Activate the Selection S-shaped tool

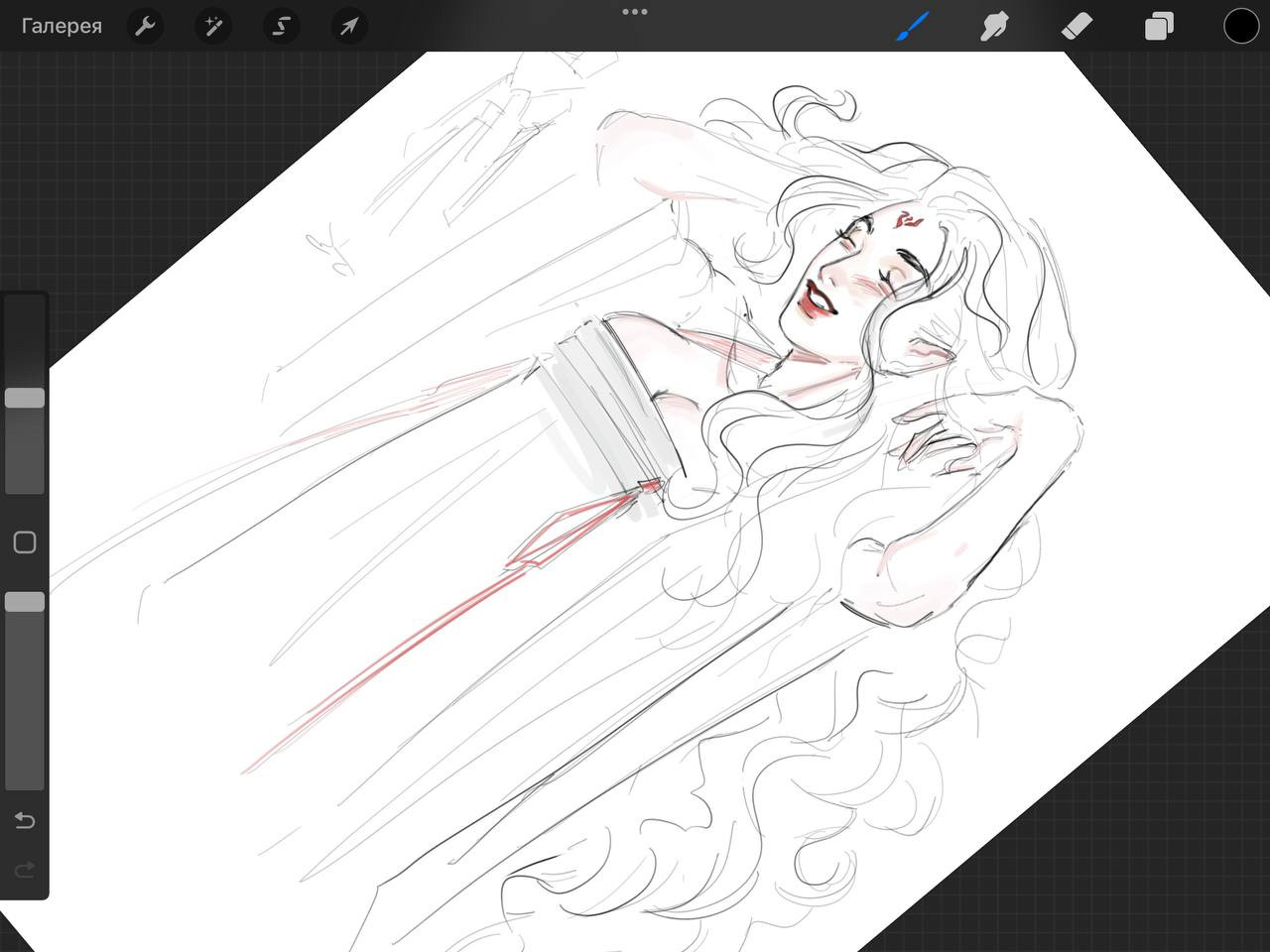(x=281, y=27)
